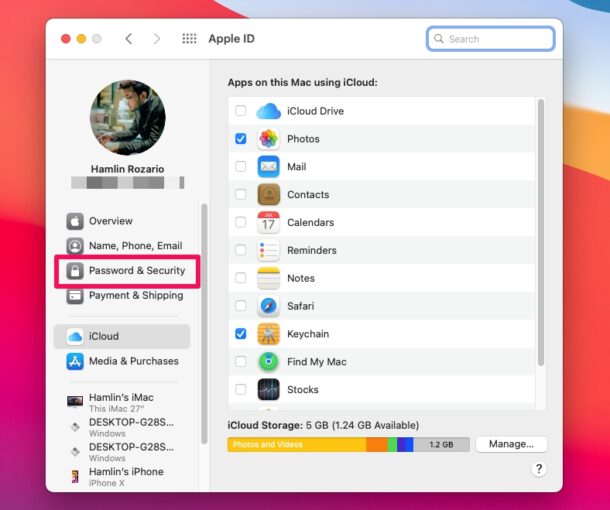Image resolution: width=610 pixels, height=510 pixels.
Task: Click the cloud icon in the iCloud sidebar row
Action: pos(75,336)
